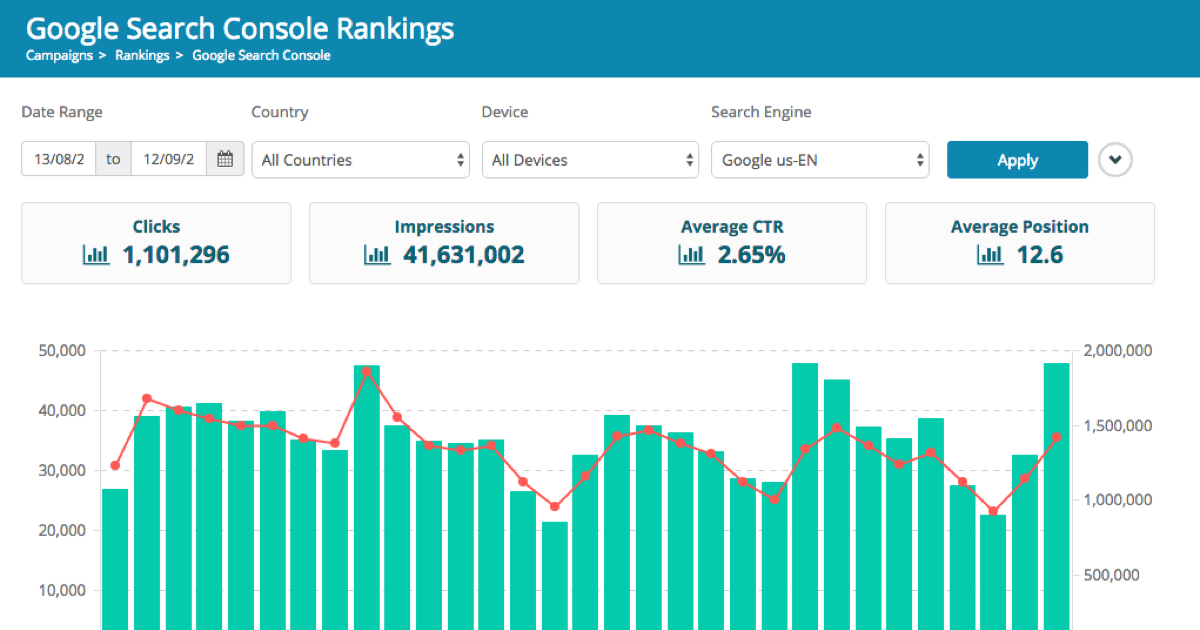Open the All Devices dropdown

[590, 160]
